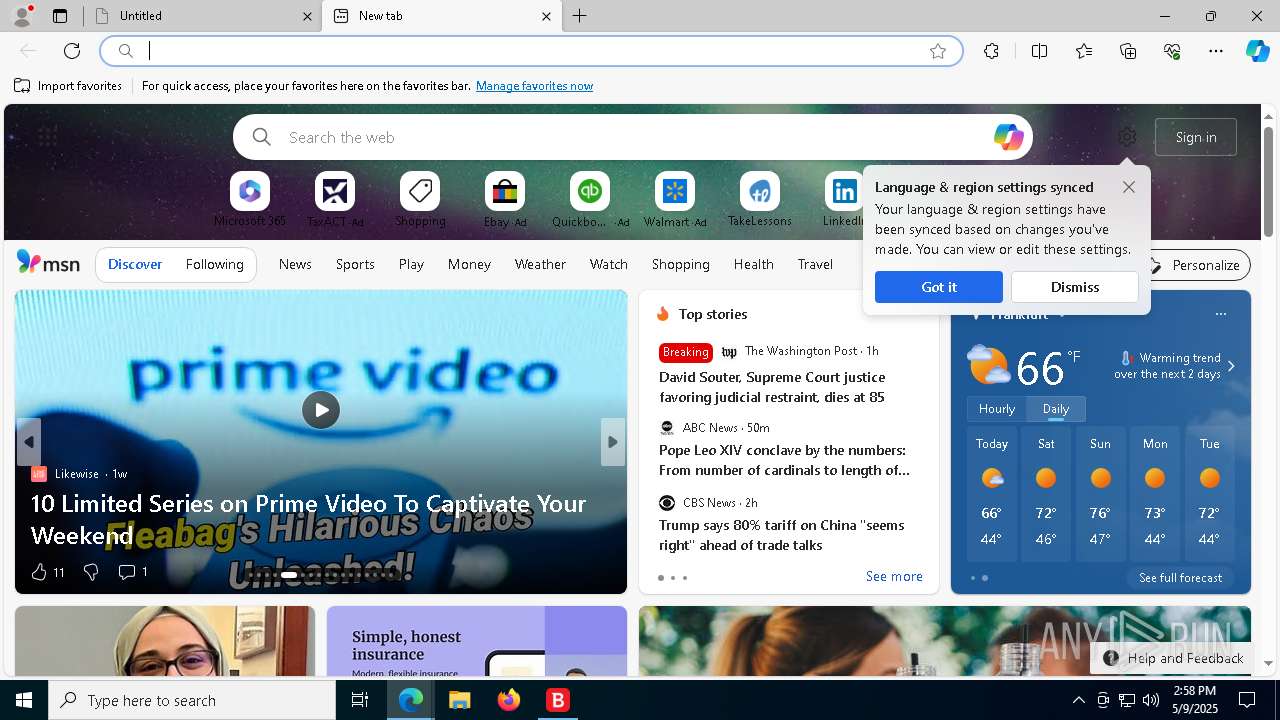Open the Shopping shortcut tile
1280x720 pixels.
420,200
